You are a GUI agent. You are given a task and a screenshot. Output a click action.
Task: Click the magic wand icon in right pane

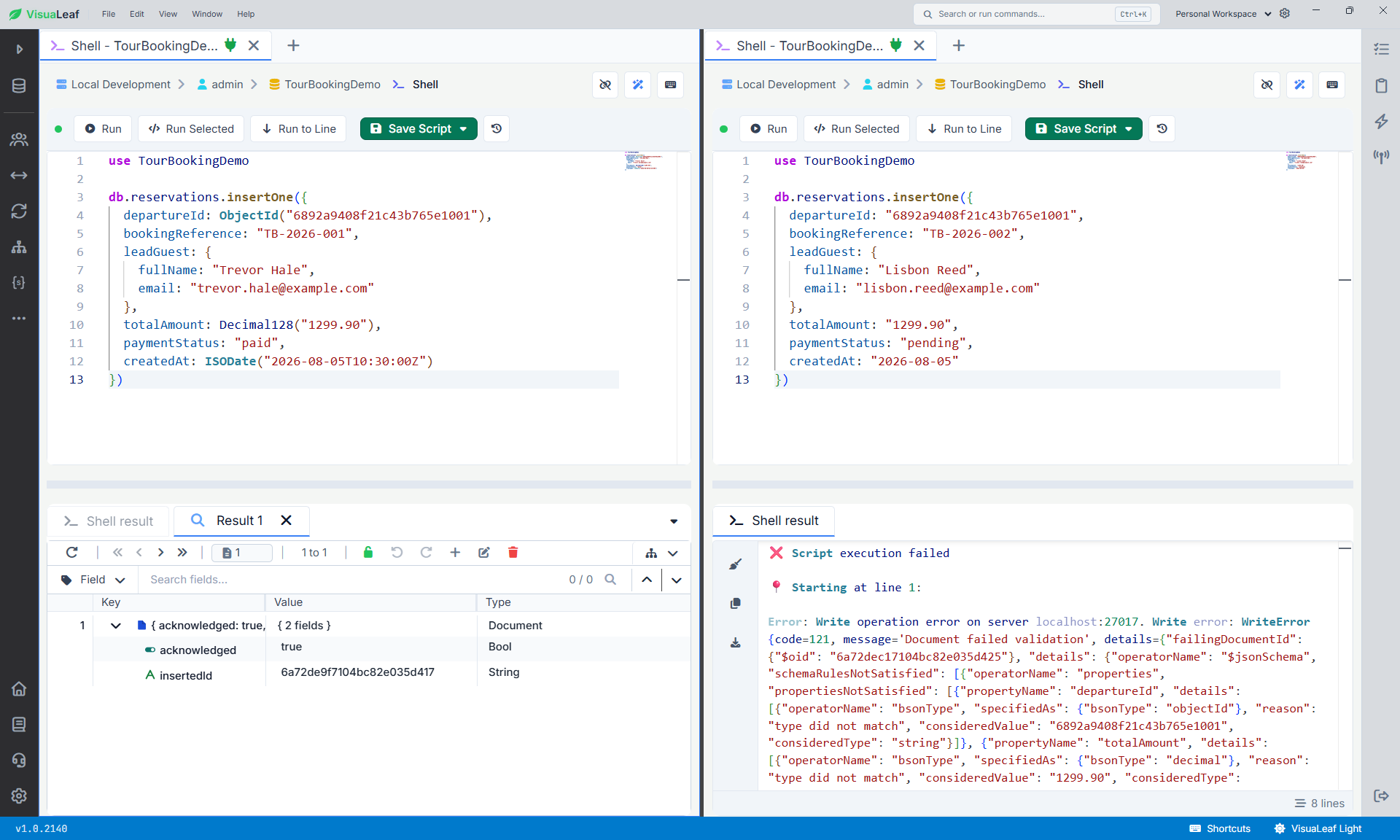coord(1299,85)
